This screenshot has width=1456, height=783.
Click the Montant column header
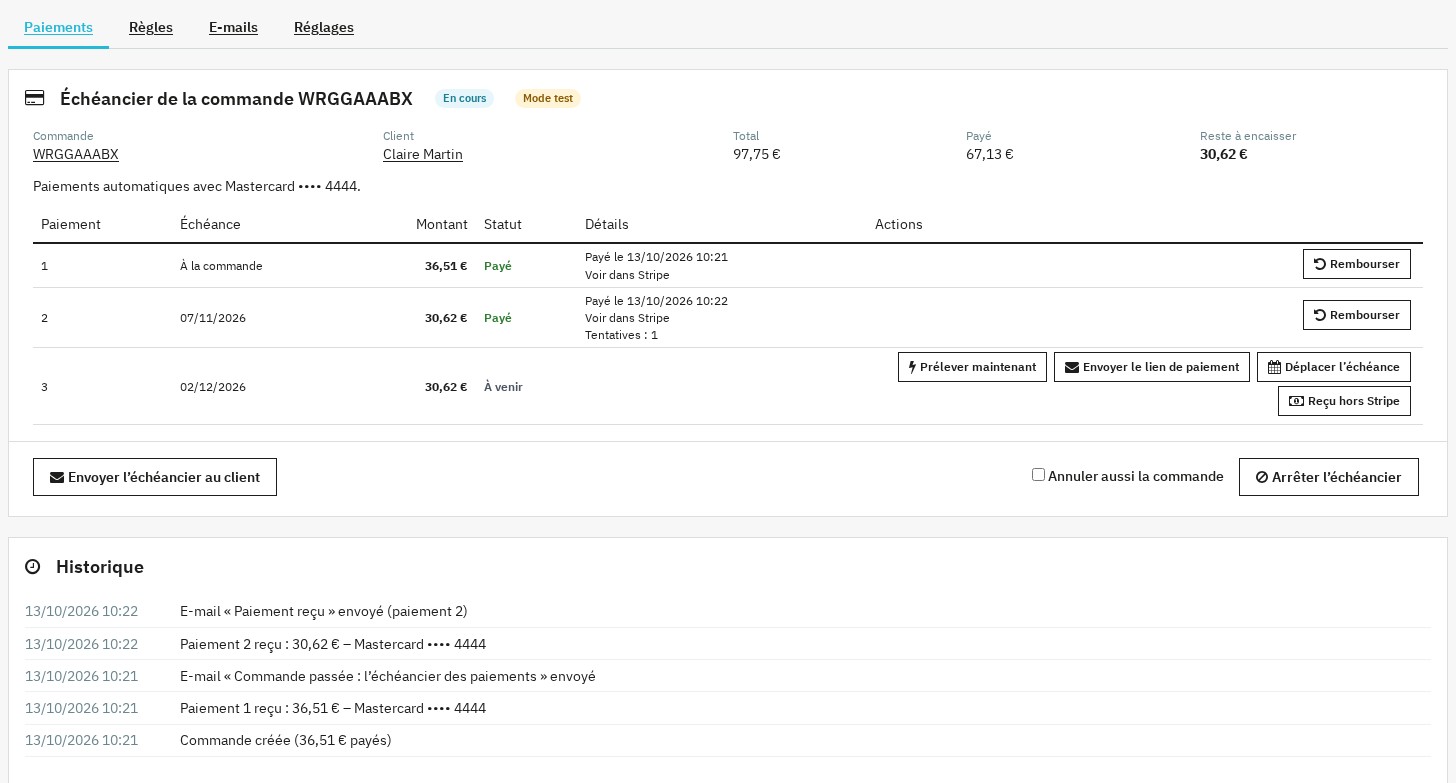[442, 224]
